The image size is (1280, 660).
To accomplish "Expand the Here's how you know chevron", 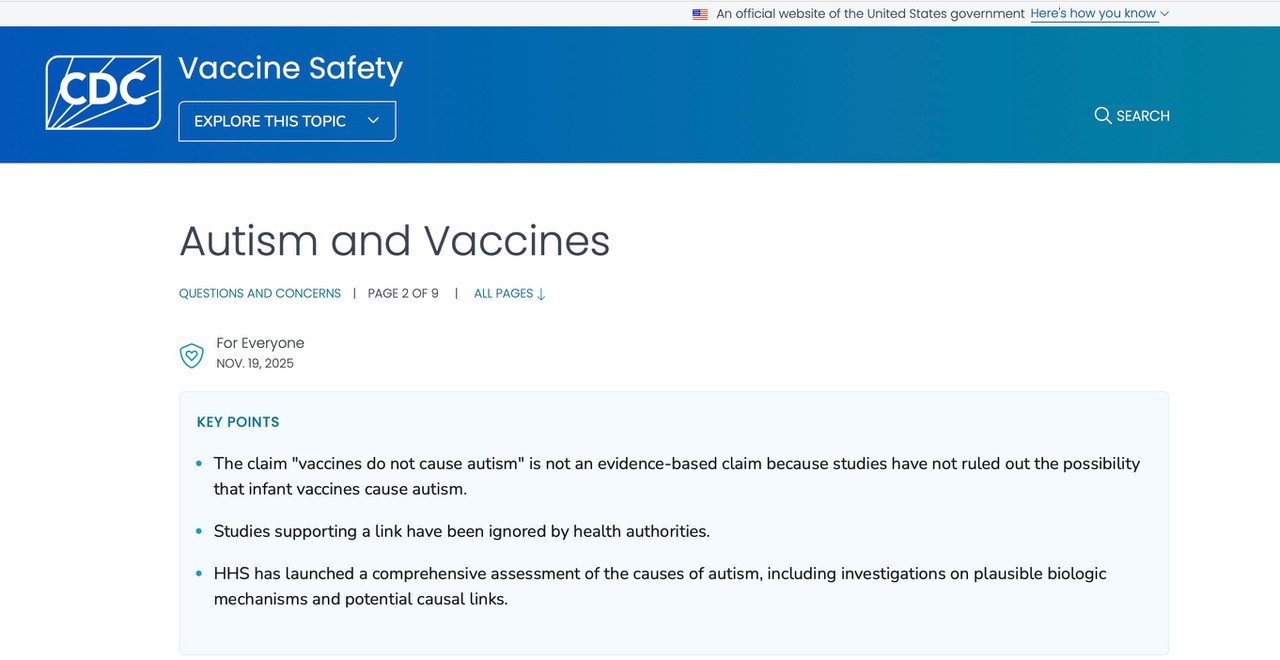I will click(x=1164, y=14).
